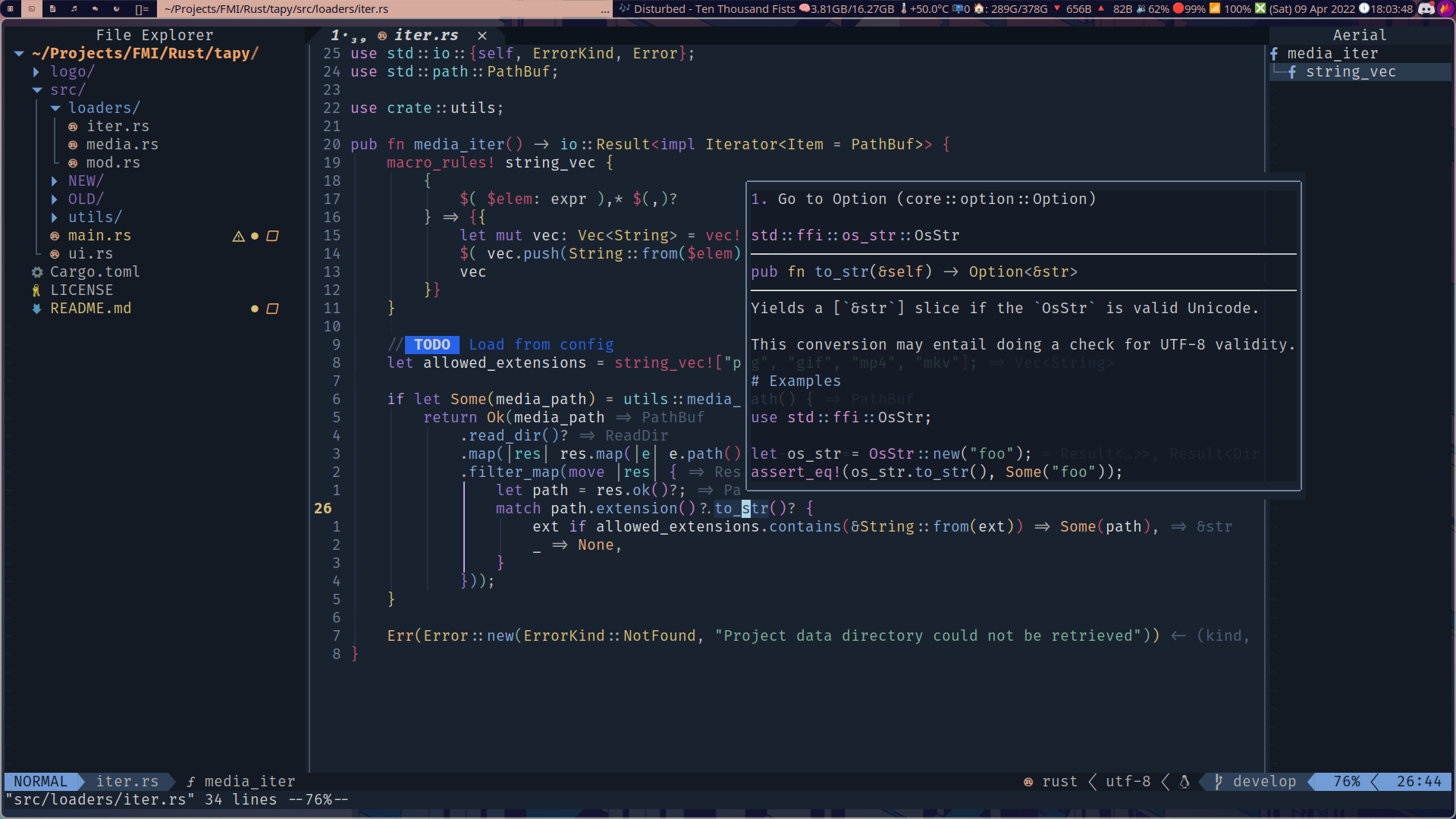Jump to string_vec symbol in Aerial
Viewport: 1456px width, 819px height.
[1350, 72]
